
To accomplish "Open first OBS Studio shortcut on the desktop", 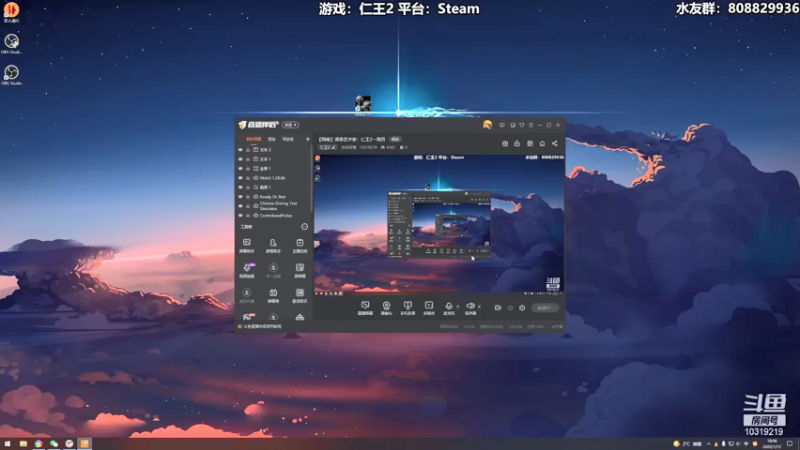I will (x=11, y=44).
